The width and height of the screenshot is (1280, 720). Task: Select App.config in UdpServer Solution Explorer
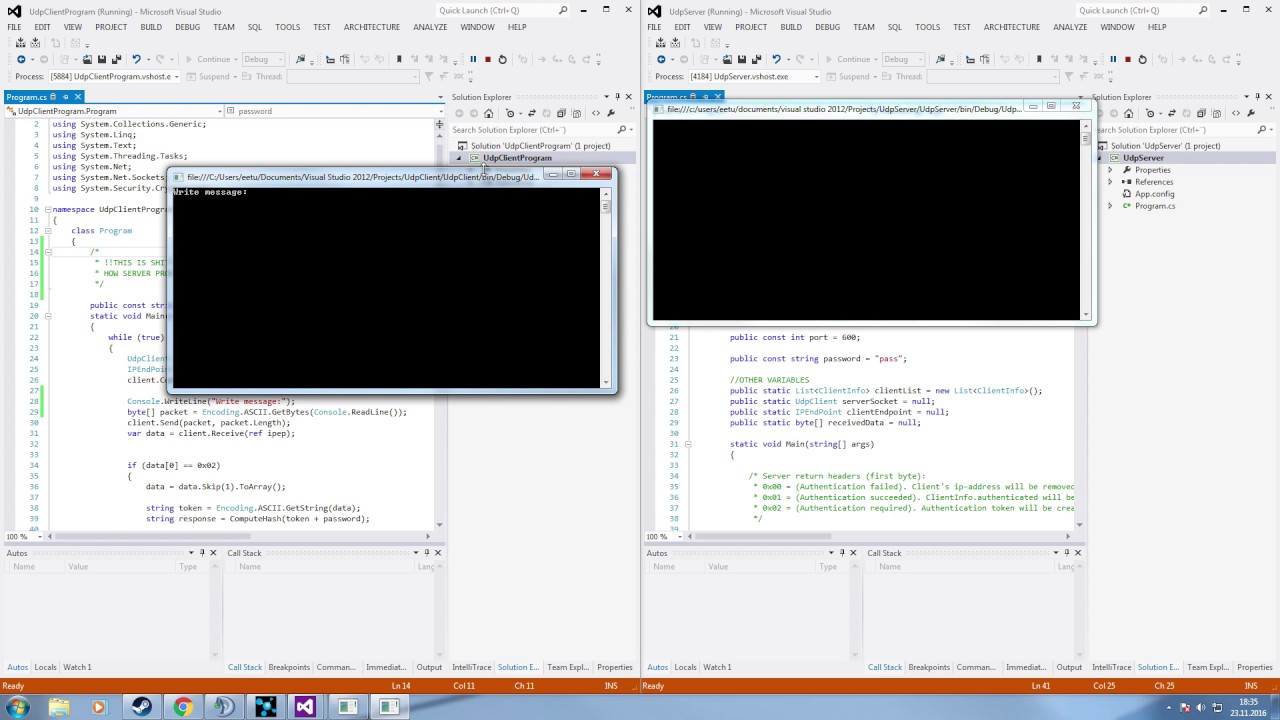coord(1154,194)
